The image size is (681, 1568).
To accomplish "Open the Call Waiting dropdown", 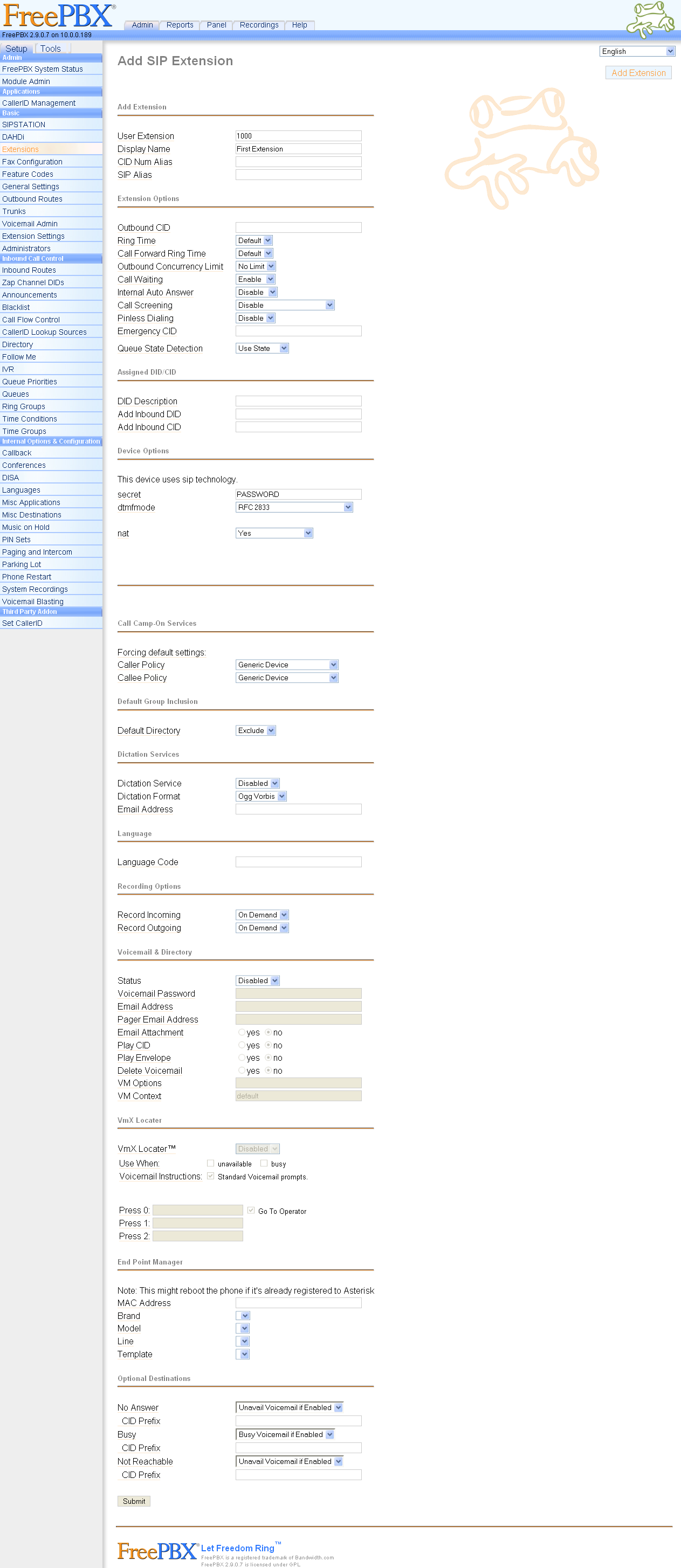I will tap(255, 279).
